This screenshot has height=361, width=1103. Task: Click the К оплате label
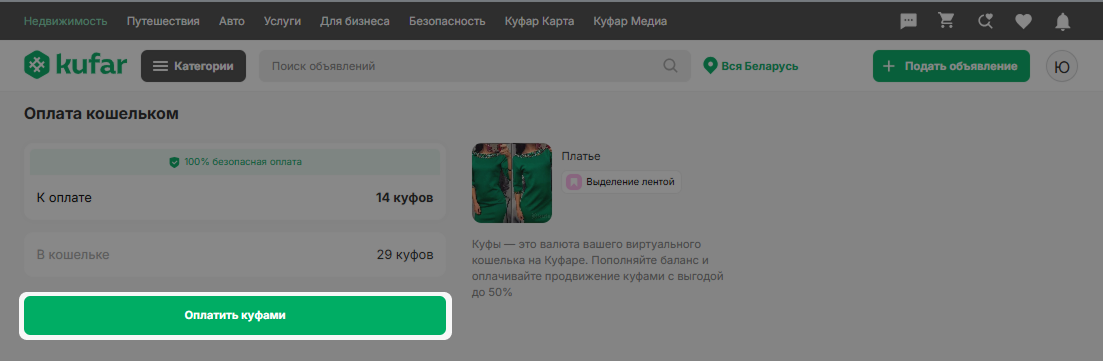[x=64, y=198]
